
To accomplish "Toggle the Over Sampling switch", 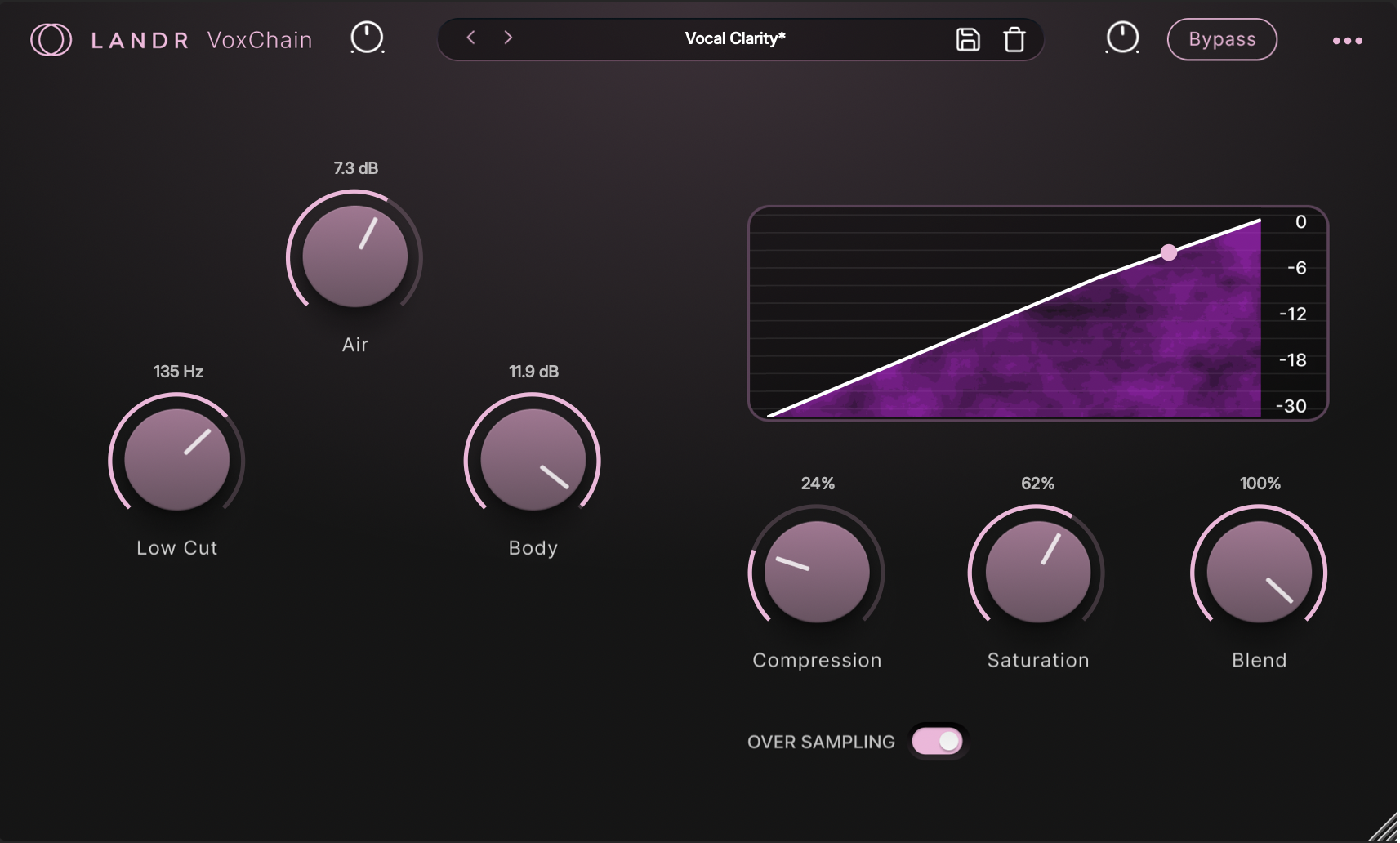I will coord(938,741).
